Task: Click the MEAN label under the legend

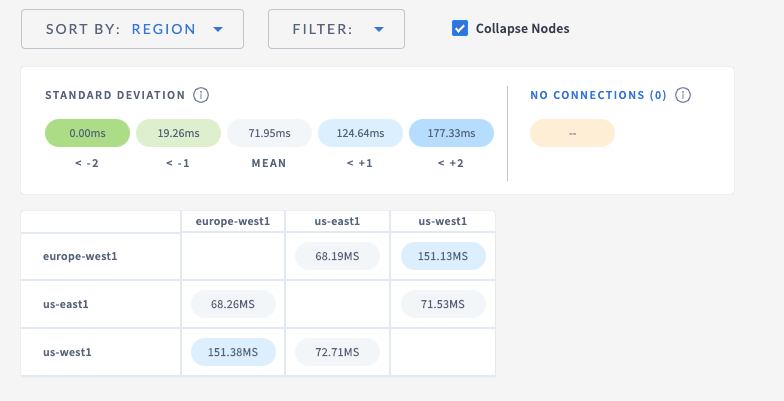Action: pyautogui.click(x=269, y=163)
